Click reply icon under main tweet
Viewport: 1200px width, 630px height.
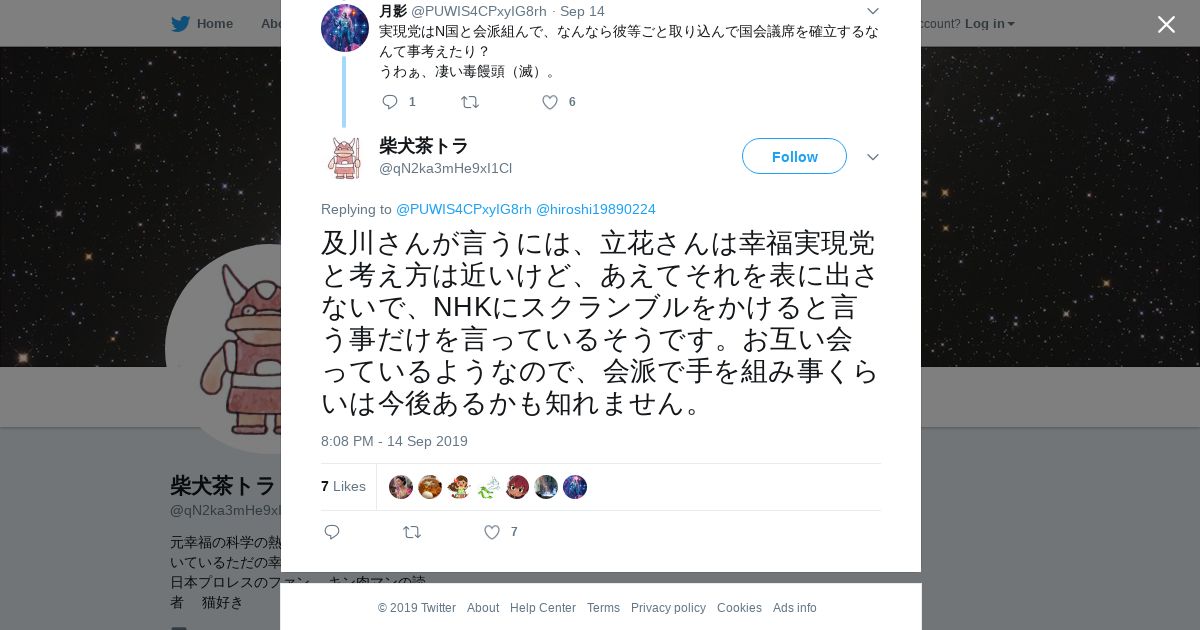click(x=332, y=532)
